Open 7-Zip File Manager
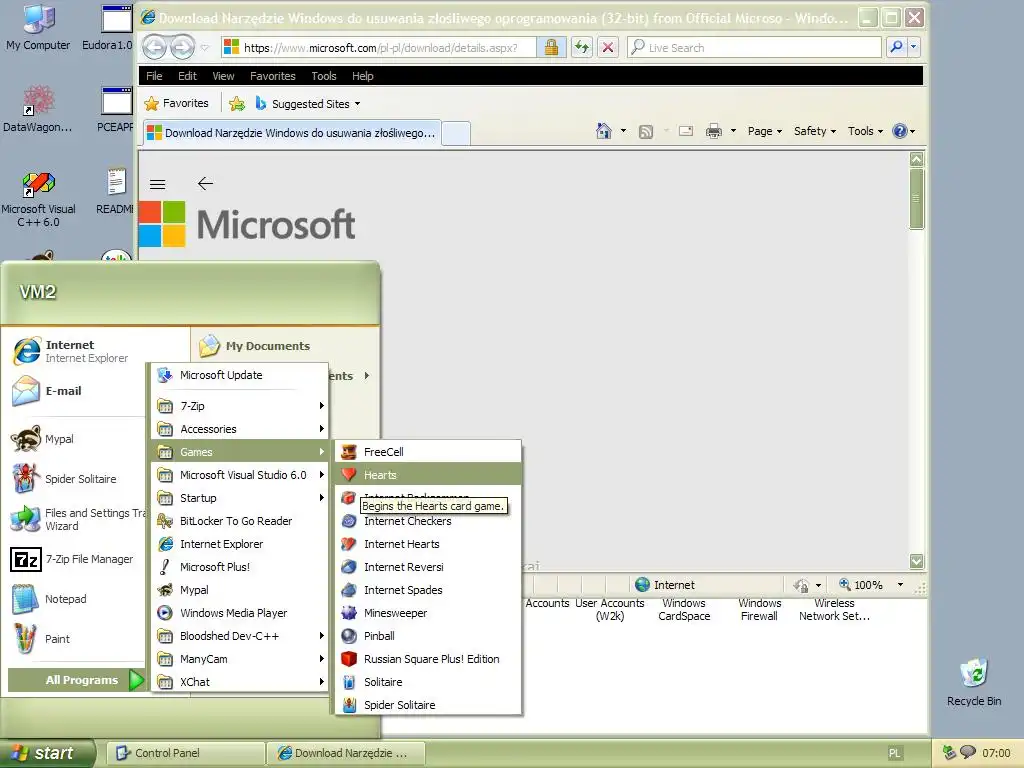This screenshot has width=1024, height=768. pyautogui.click(x=77, y=559)
